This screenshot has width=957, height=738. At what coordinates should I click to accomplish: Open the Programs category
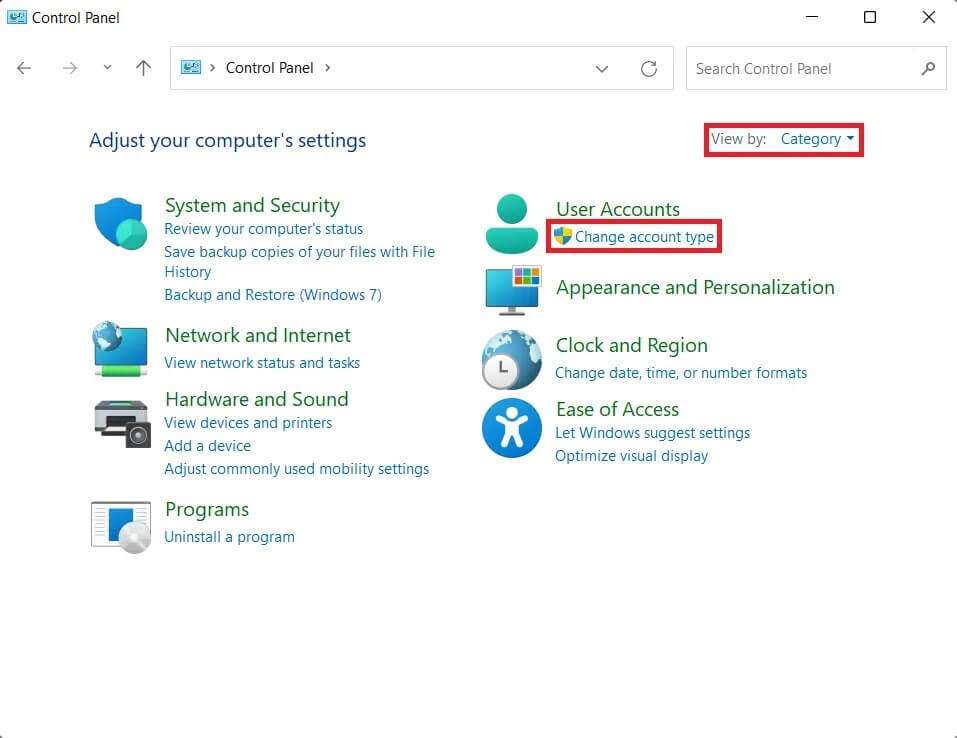point(207,510)
